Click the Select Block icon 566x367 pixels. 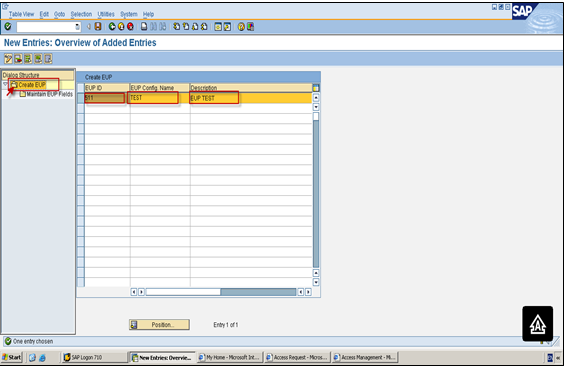click(38, 58)
